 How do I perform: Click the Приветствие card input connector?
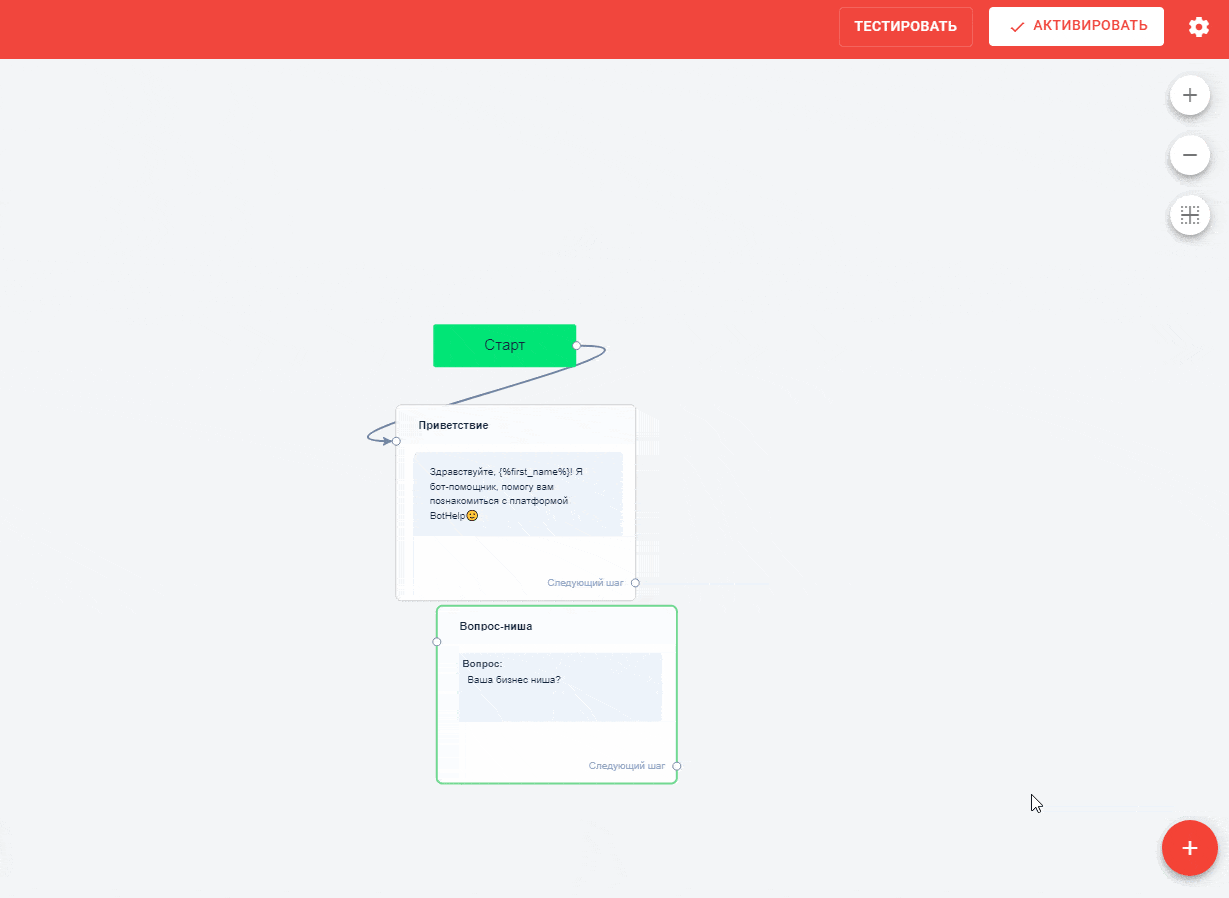point(396,441)
